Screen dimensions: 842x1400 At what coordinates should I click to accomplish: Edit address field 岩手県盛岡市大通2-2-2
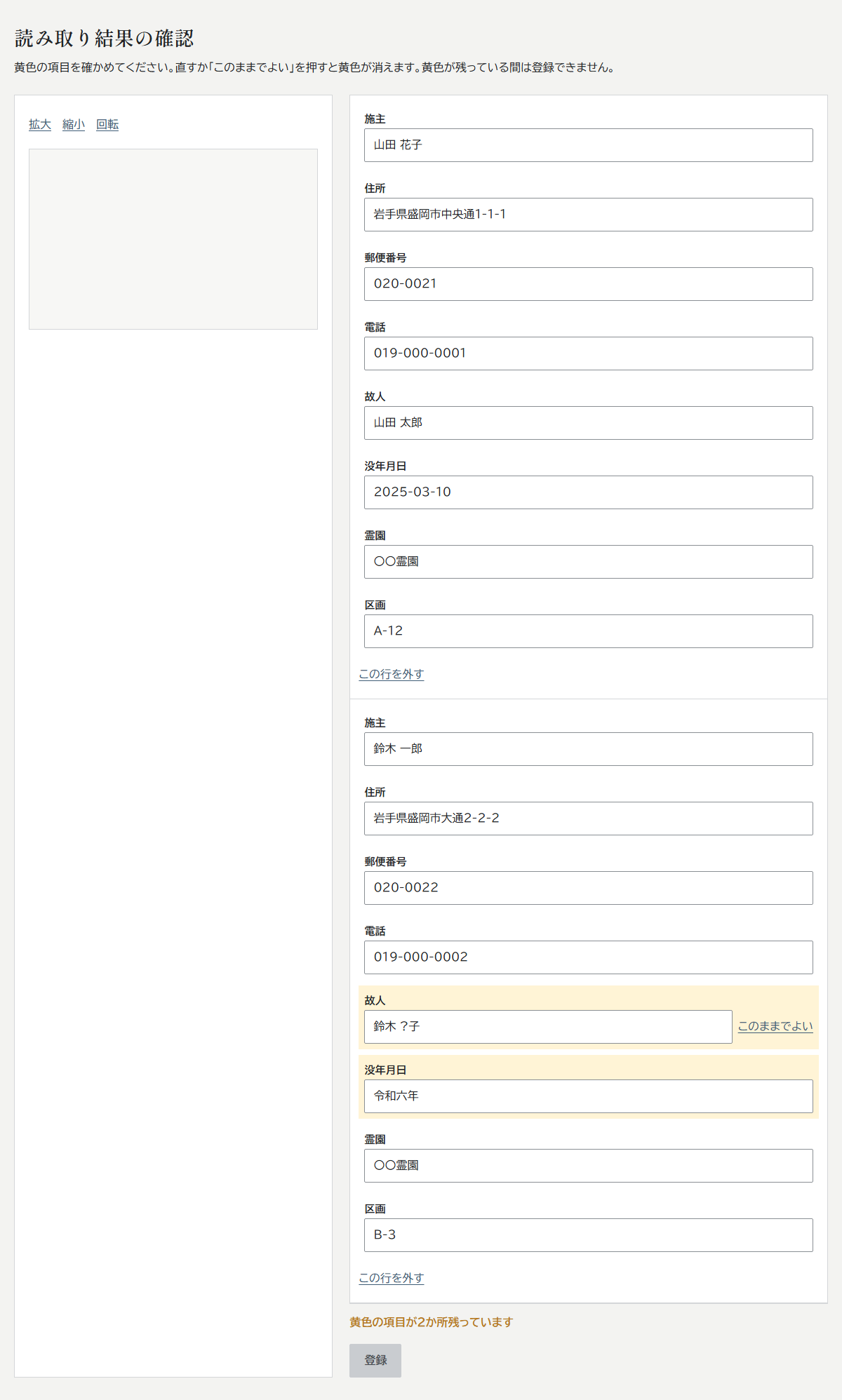point(588,819)
